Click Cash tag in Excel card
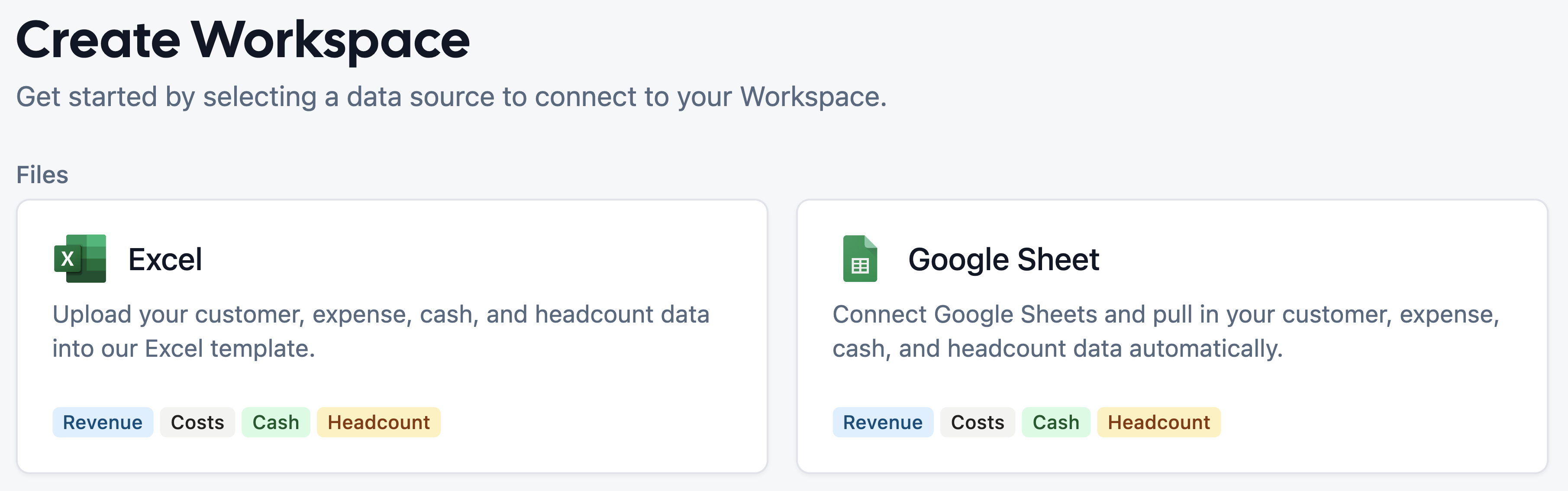 click(x=276, y=422)
